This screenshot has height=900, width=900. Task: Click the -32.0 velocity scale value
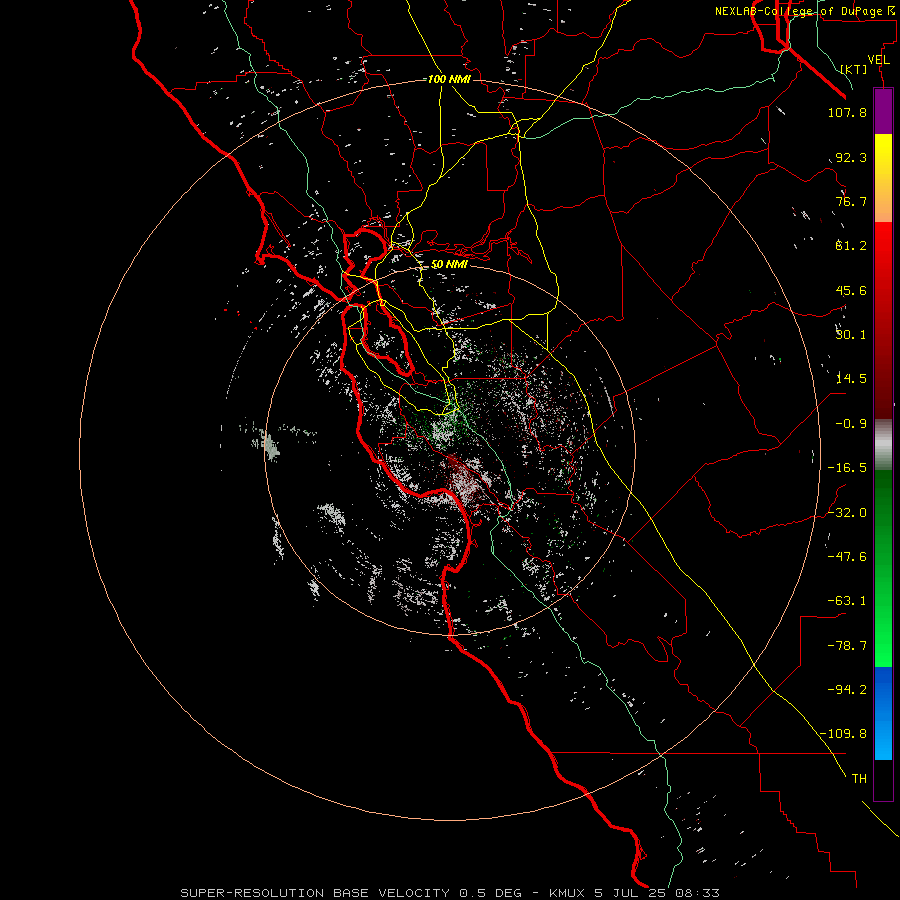coord(847,513)
